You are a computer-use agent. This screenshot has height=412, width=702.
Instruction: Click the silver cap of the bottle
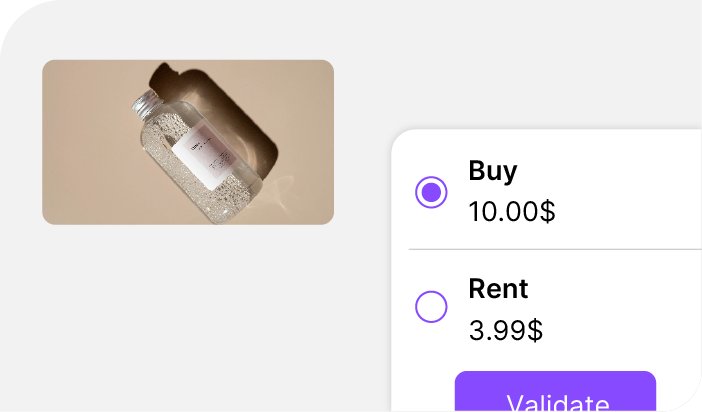point(145,103)
